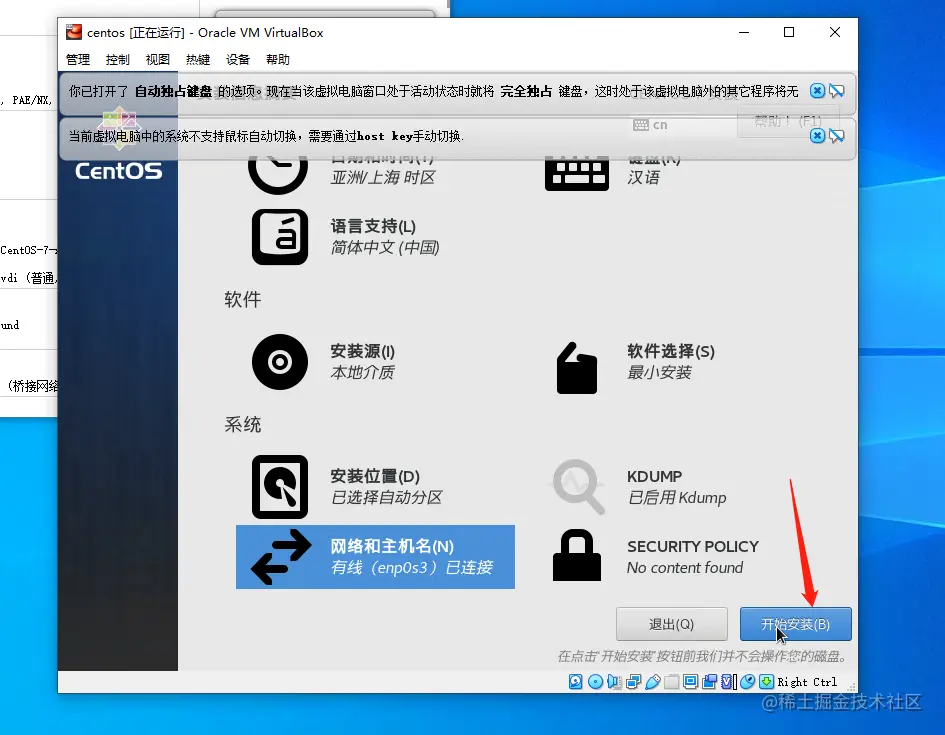Open 安装源(I) settings

tap(362, 351)
